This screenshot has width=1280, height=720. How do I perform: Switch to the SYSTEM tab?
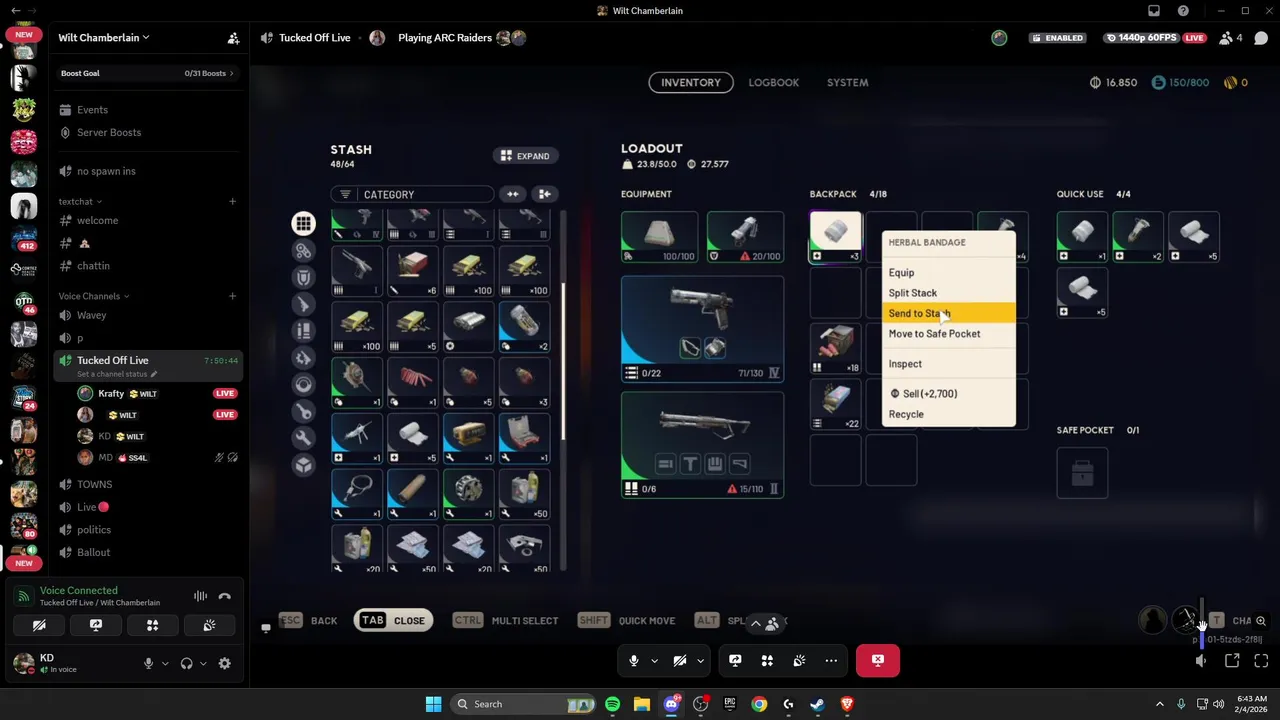(847, 83)
